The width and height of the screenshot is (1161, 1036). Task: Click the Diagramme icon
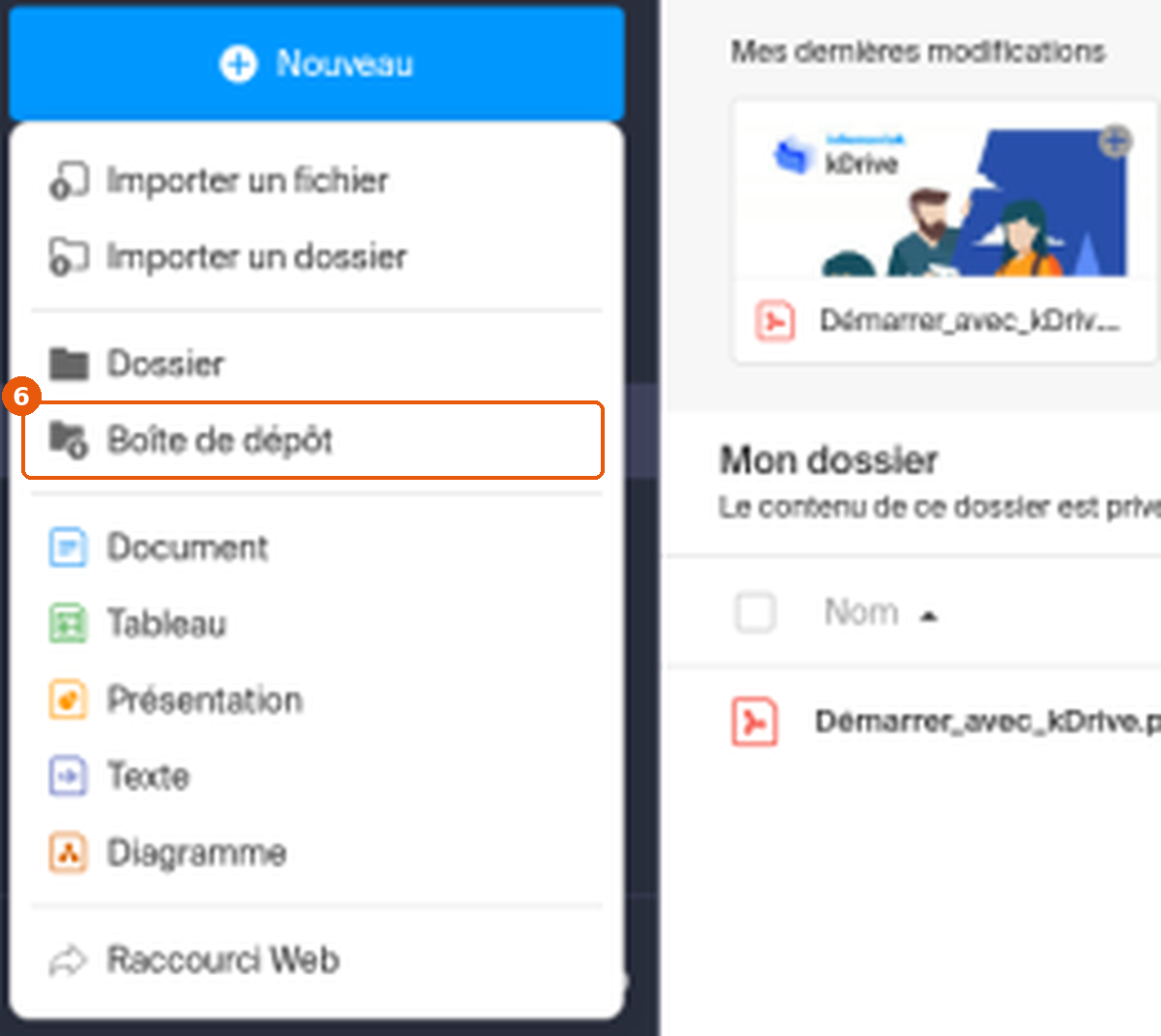68,853
